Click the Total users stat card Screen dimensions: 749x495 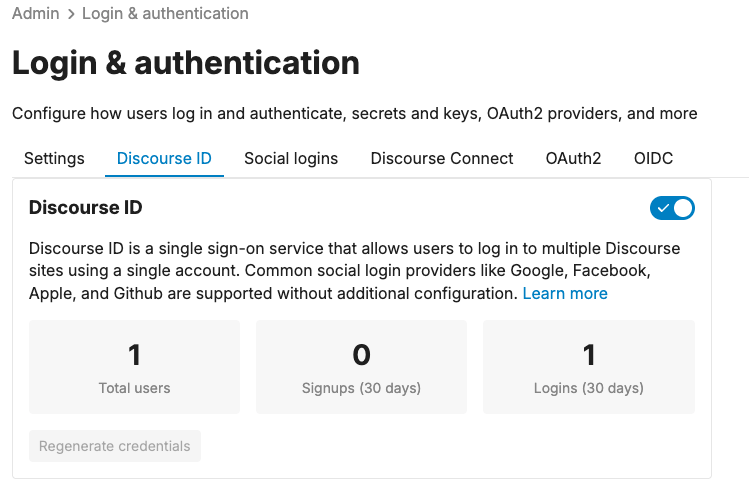pos(134,367)
